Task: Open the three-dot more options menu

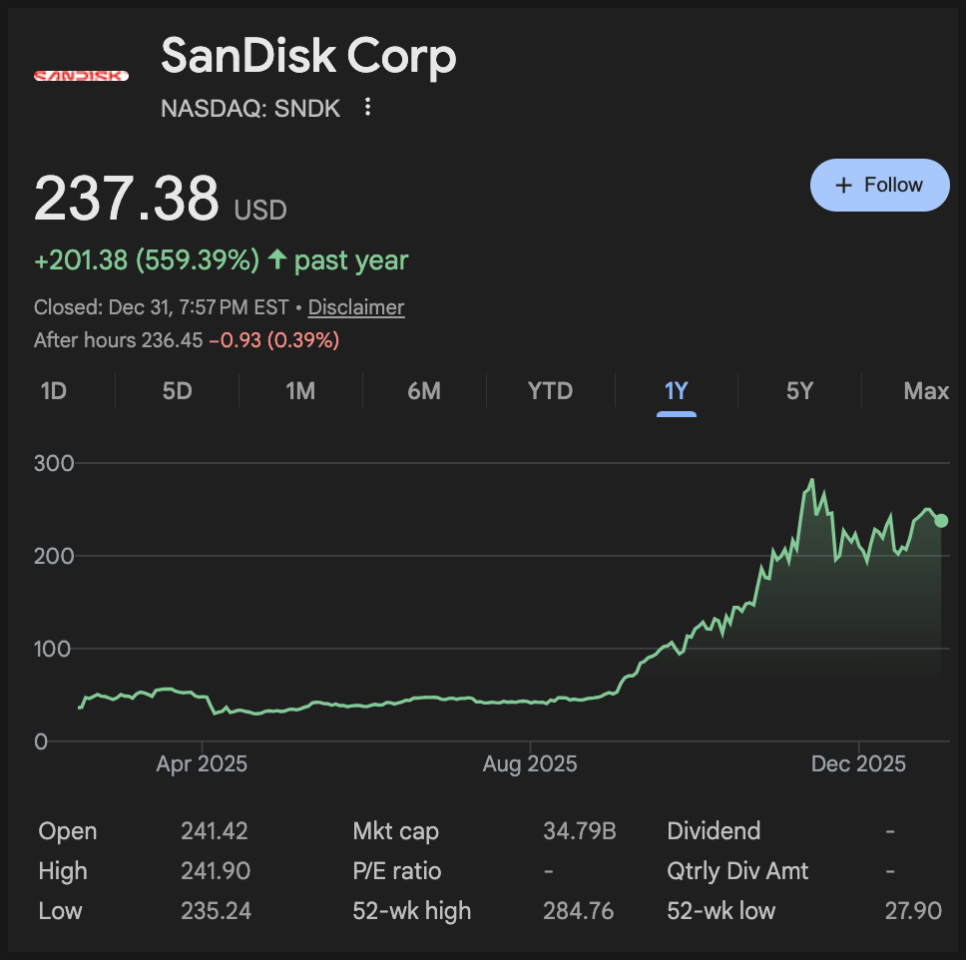Action: tap(368, 107)
